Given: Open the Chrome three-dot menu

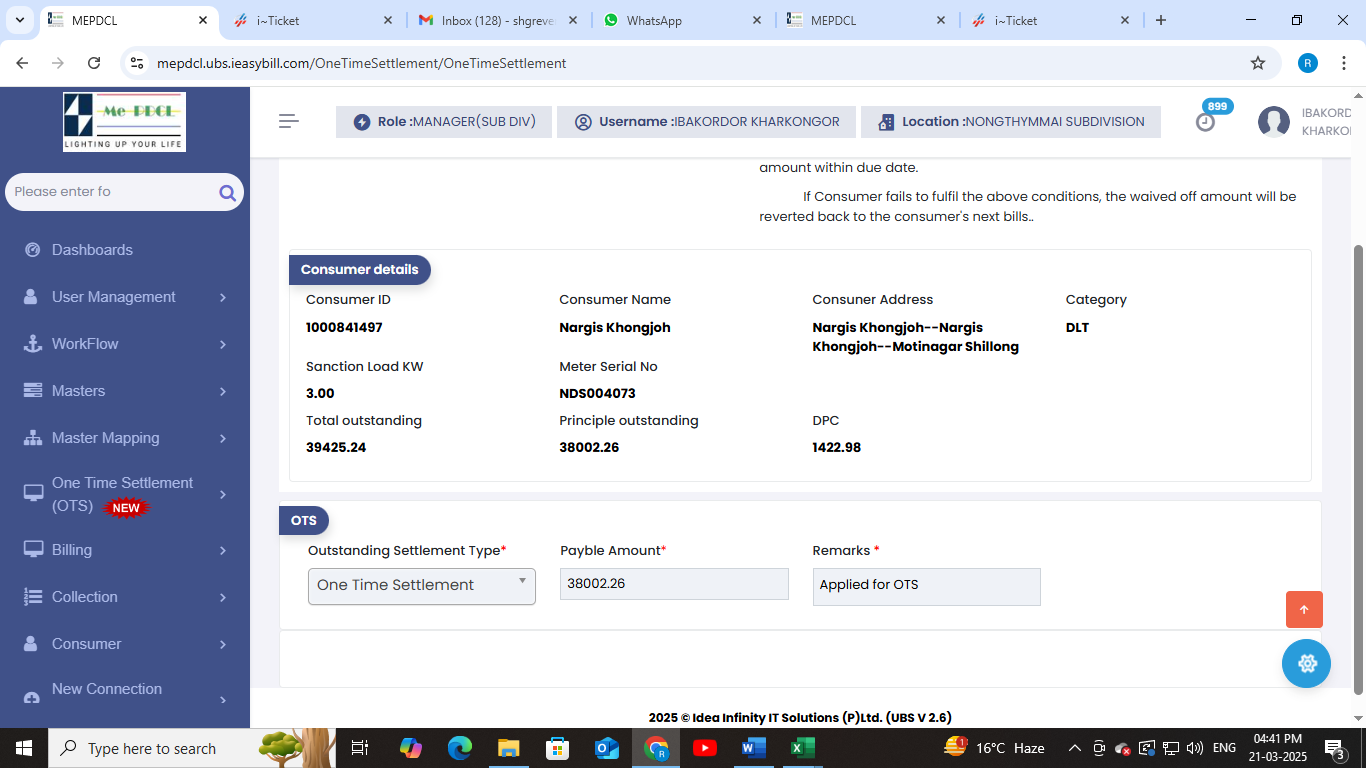Looking at the screenshot, I should click(1344, 63).
